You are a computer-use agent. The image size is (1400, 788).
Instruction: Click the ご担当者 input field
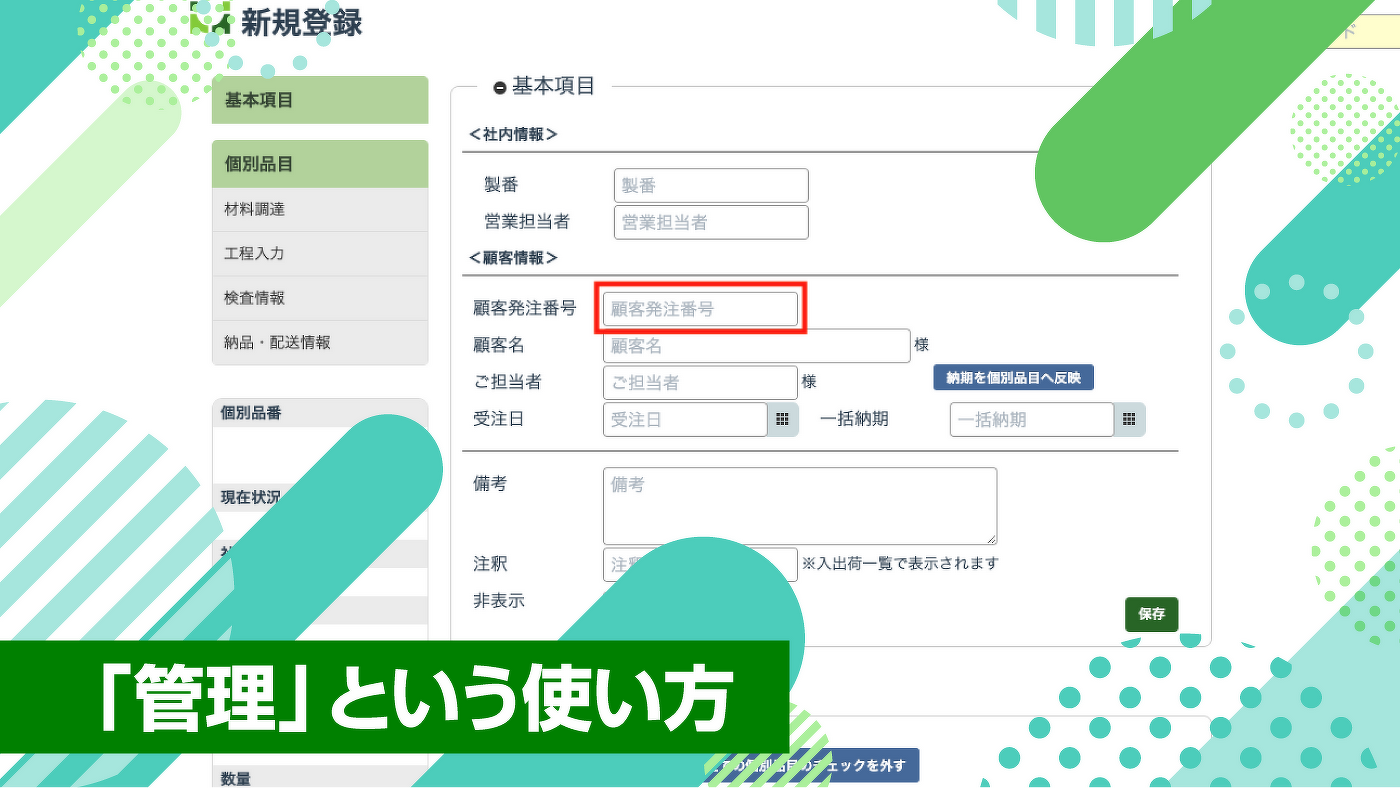pyautogui.click(x=699, y=383)
